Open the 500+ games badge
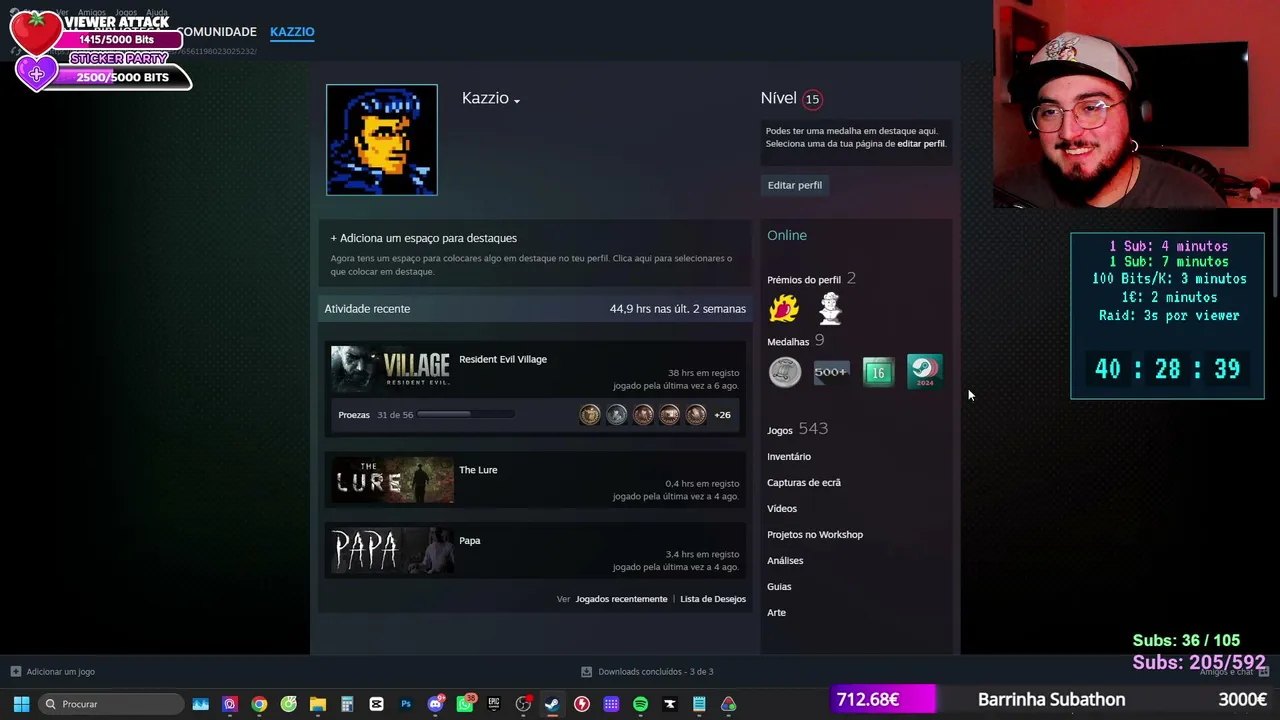 [x=831, y=372]
